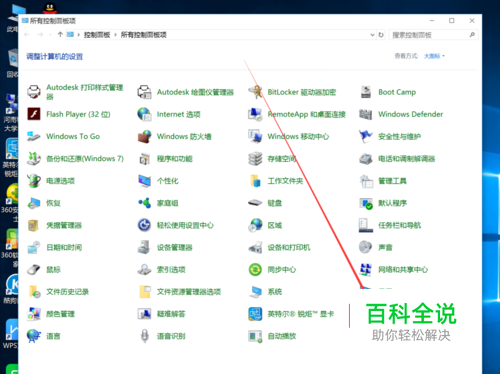Open the Windows 防火墙 brick wall icon
500x374 pixels.
click(x=144, y=136)
